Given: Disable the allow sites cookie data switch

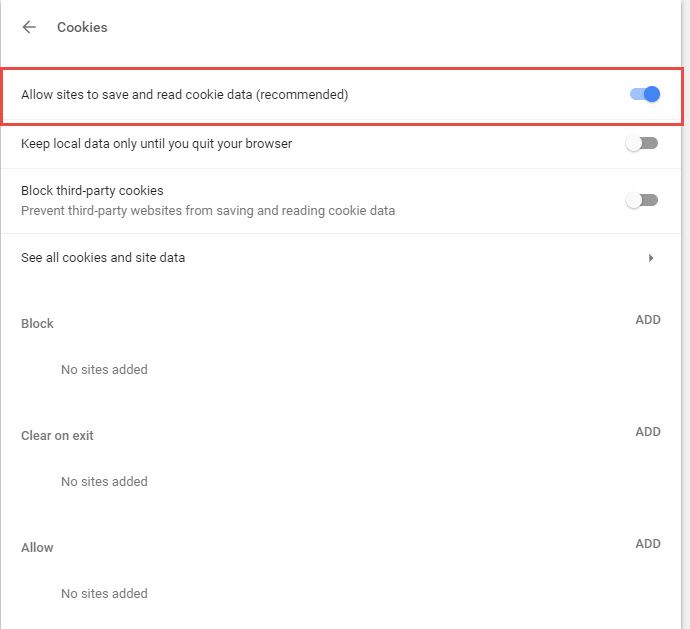Looking at the screenshot, I should point(645,94).
